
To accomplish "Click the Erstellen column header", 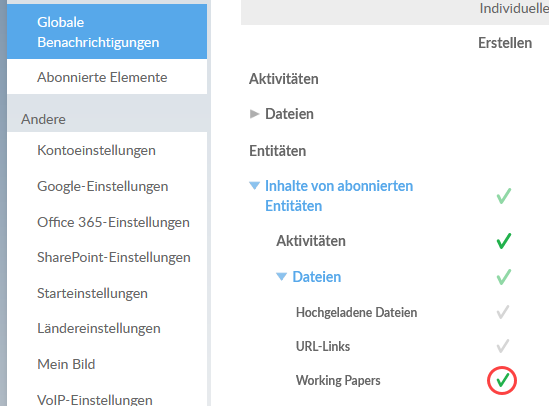I will point(505,43).
